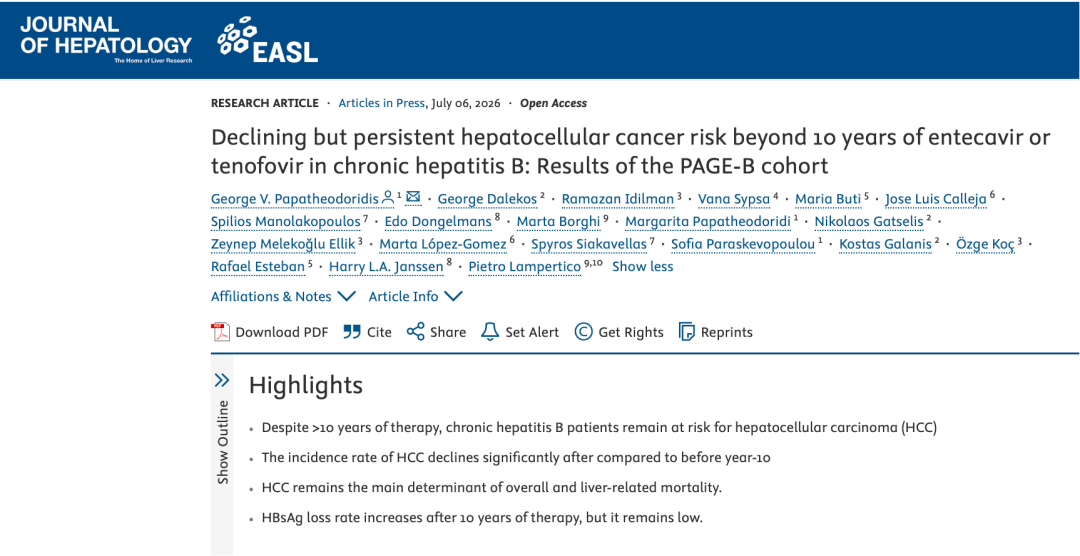The width and height of the screenshot is (1080, 556).
Task: Click the Set Alert bell icon
Action: tap(490, 332)
